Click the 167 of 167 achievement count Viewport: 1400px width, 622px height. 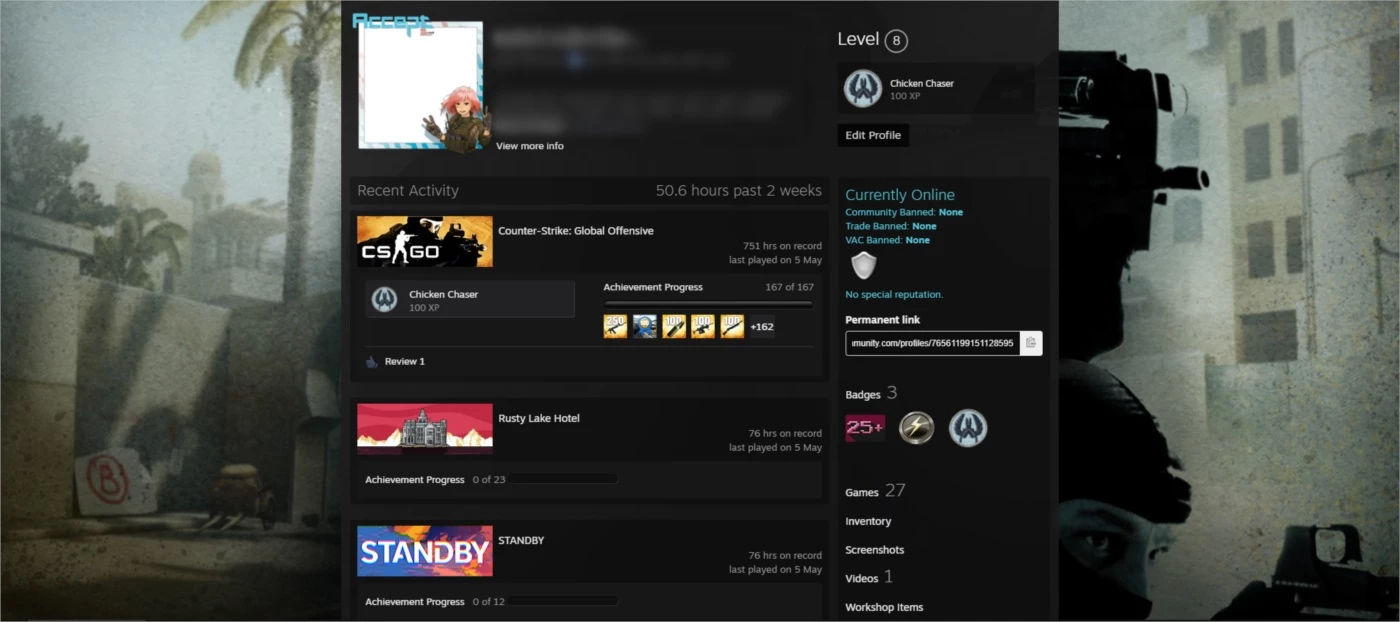pyautogui.click(x=789, y=287)
